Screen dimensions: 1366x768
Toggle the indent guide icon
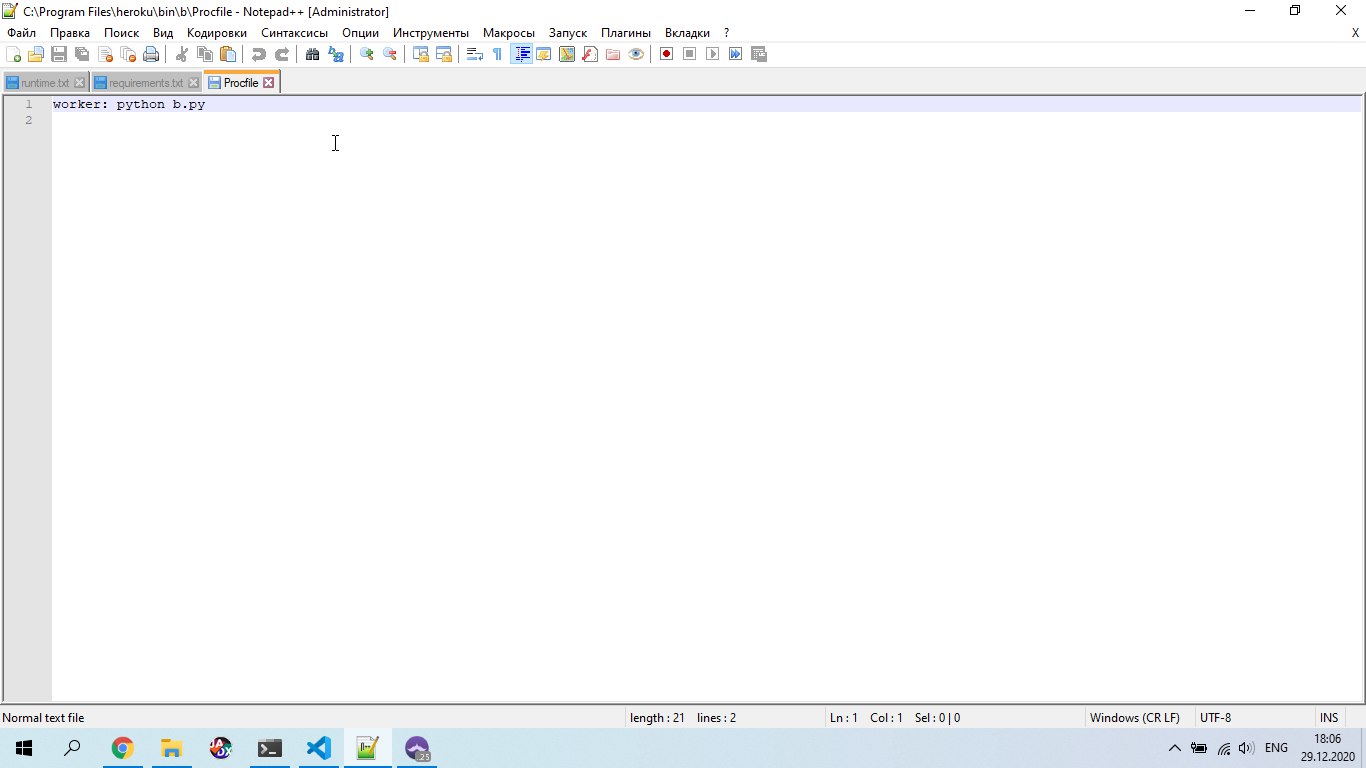(x=521, y=54)
